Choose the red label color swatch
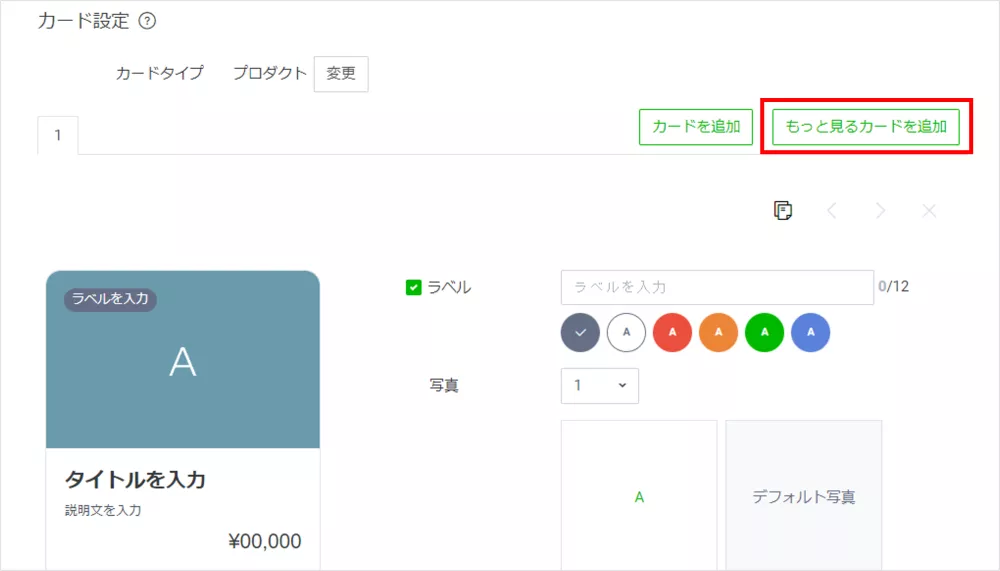Image resolution: width=1000 pixels, height=571 pixels. 673,332
